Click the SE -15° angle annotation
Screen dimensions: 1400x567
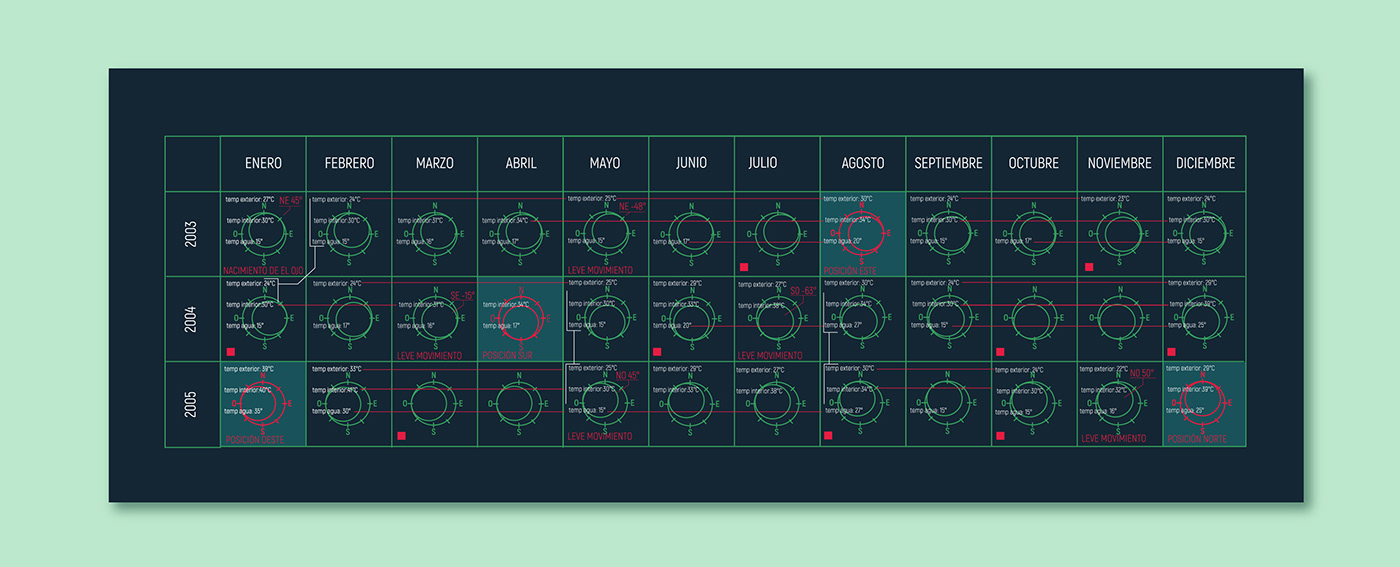tap(462, 296)
